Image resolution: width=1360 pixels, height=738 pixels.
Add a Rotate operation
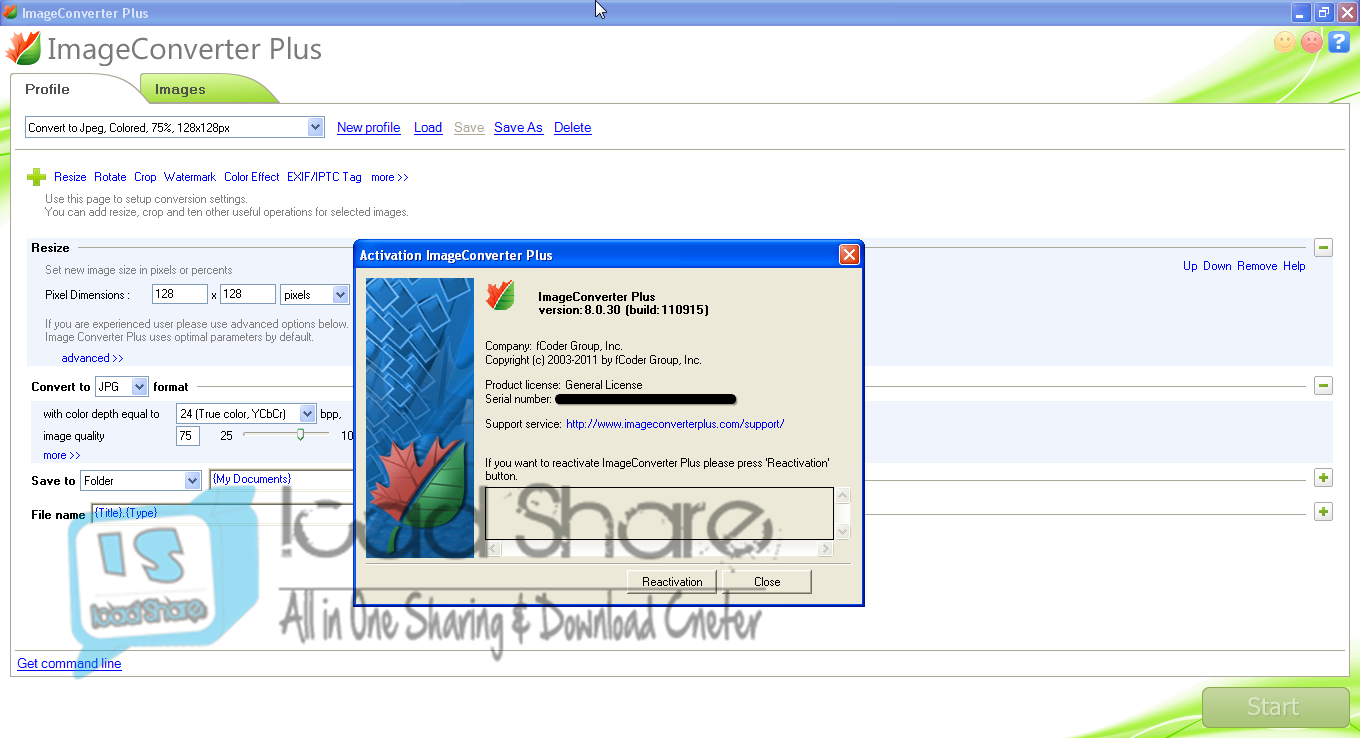click(x=110, y=177)
